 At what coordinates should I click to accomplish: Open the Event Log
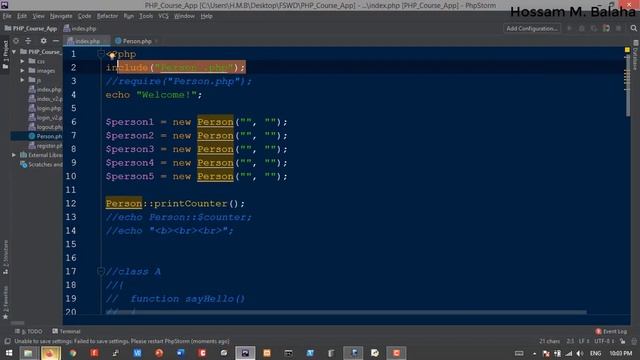[x=611, y=331]
